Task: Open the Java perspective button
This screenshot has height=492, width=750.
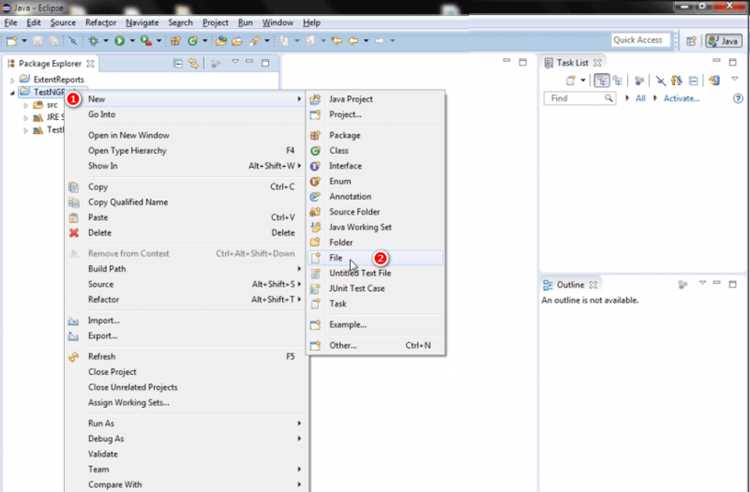Action: (x=724, y=41)
